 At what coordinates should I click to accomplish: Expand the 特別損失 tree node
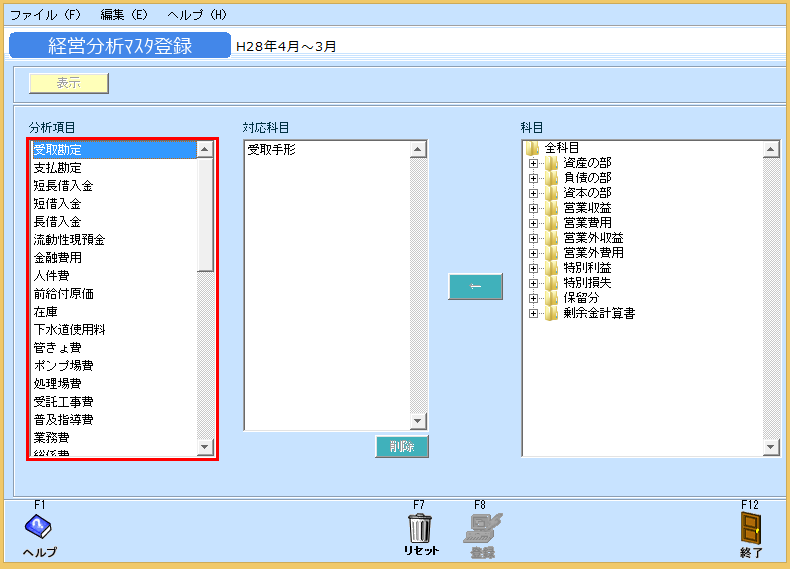pos(533,283)
